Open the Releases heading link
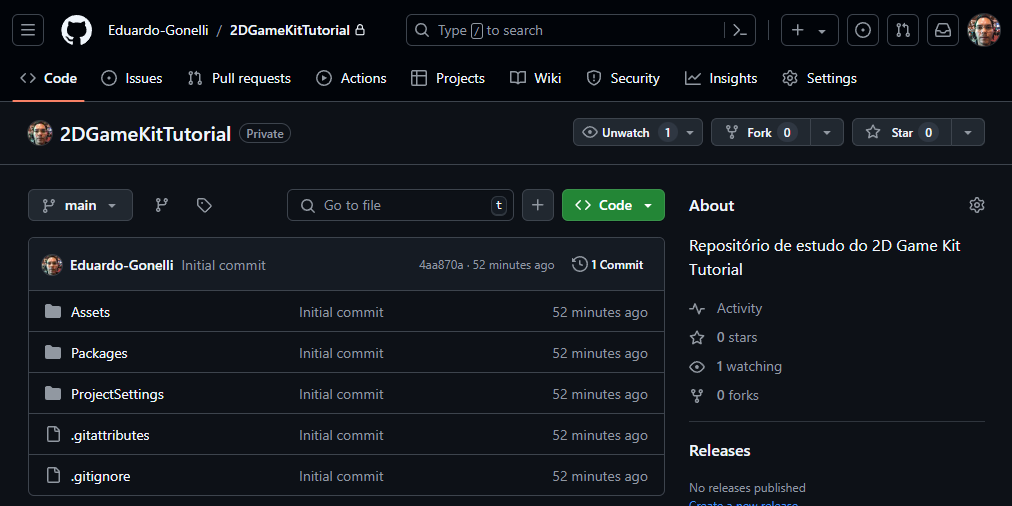Screen dimensions: 1012x506 (720, 450)
